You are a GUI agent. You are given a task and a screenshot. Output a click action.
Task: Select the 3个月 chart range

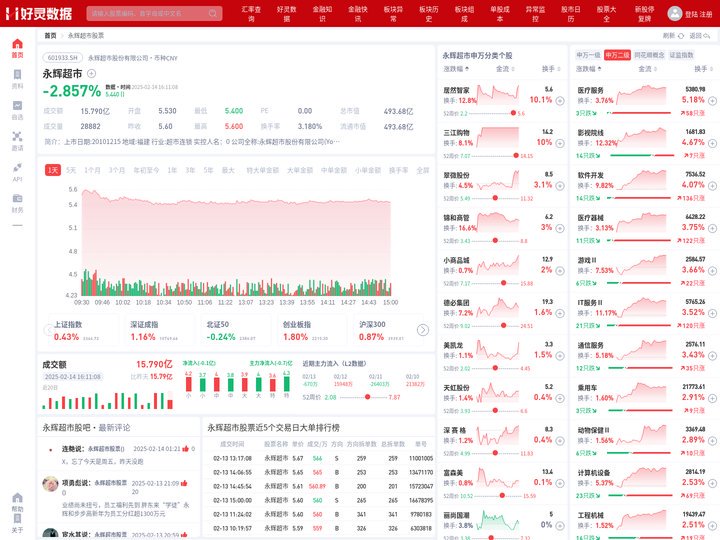(x=117, y=170)
